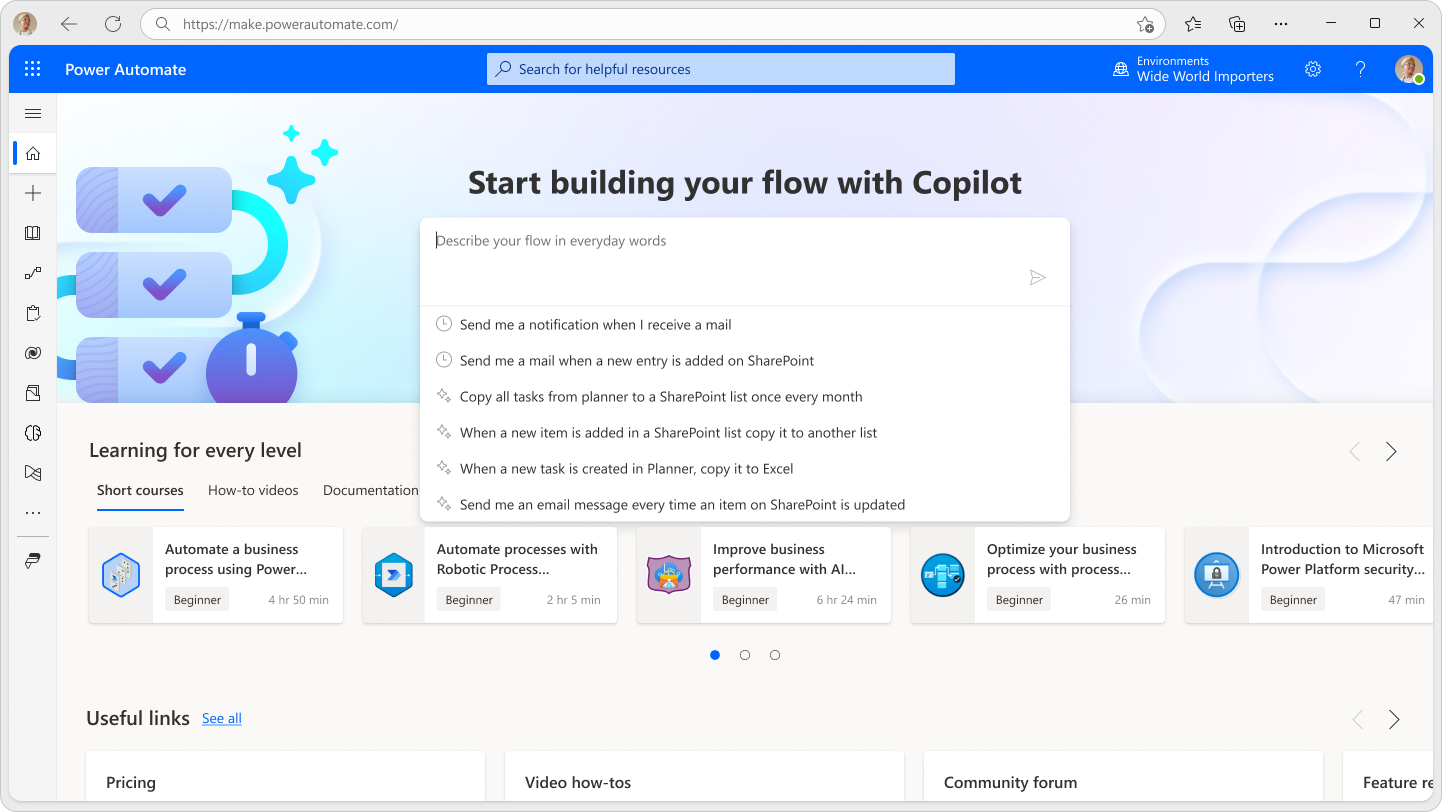Collapse the left navigation hamburger menu

point(33,114)
